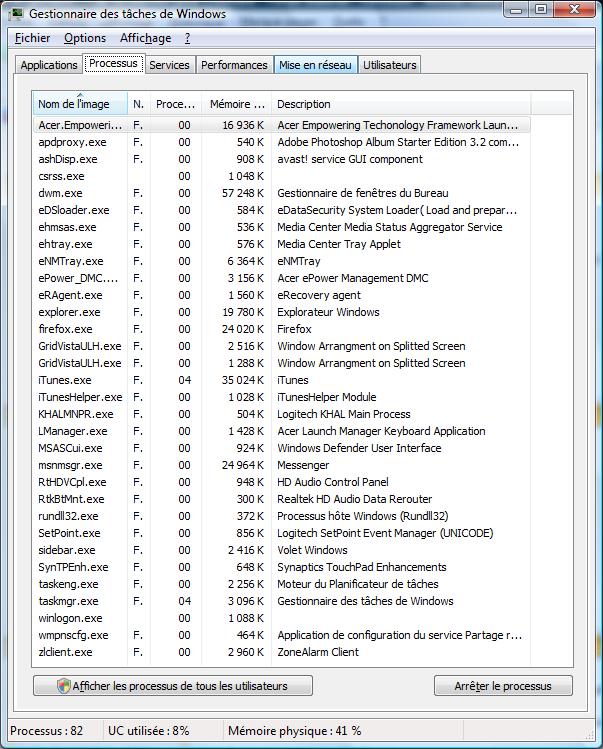
Task: Switch to Mise en réseau tab
Action: pos(315,65)
